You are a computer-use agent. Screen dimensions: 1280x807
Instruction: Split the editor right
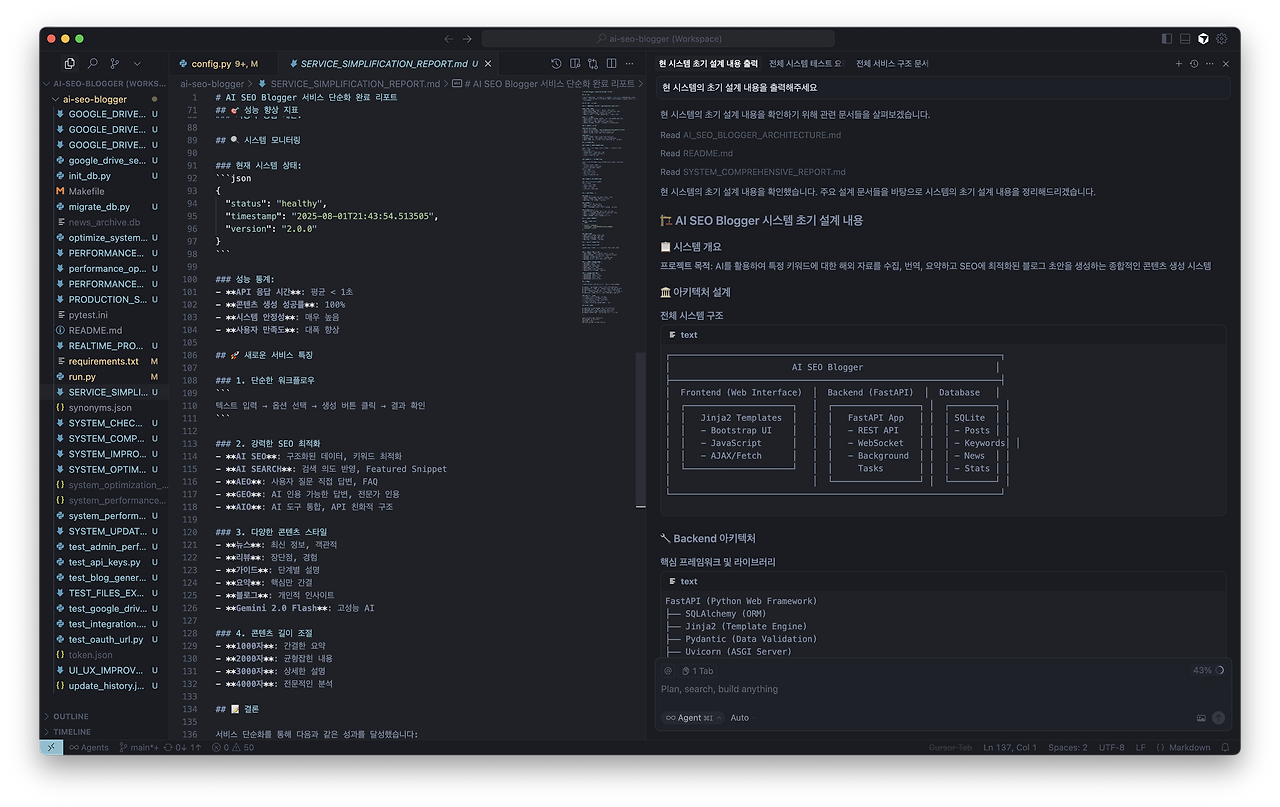[611, 63]
